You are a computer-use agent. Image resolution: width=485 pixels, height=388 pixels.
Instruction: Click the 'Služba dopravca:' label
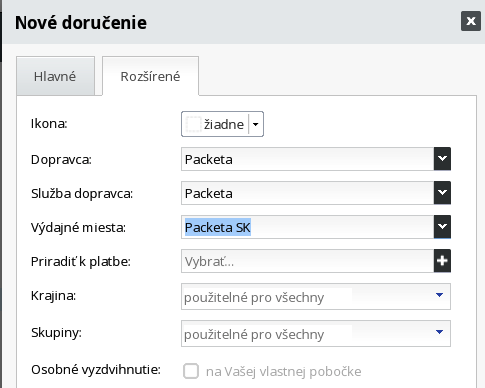pyautogui.click(x=82, y=194)
